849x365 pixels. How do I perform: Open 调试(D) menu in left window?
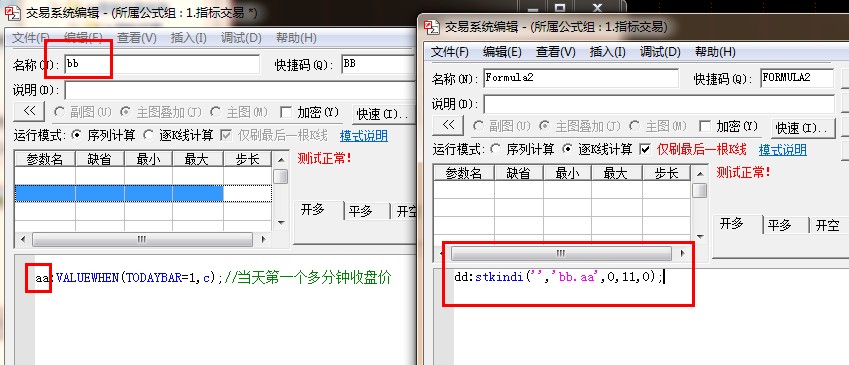[241, 38]
